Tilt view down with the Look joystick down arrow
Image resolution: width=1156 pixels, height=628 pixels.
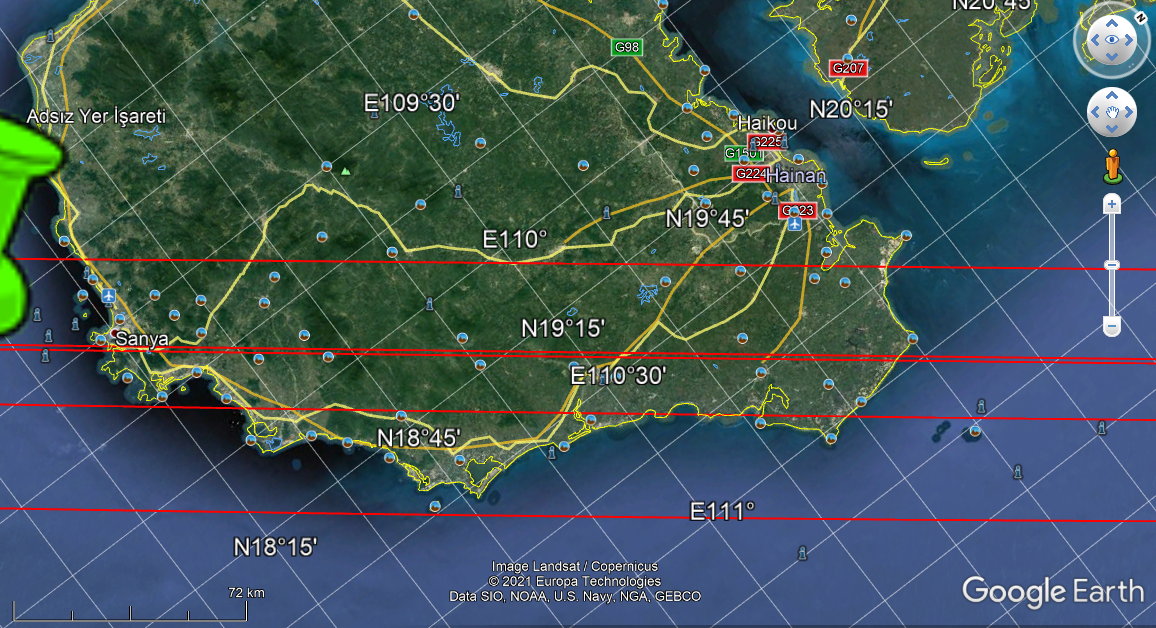pos(1112,57)
